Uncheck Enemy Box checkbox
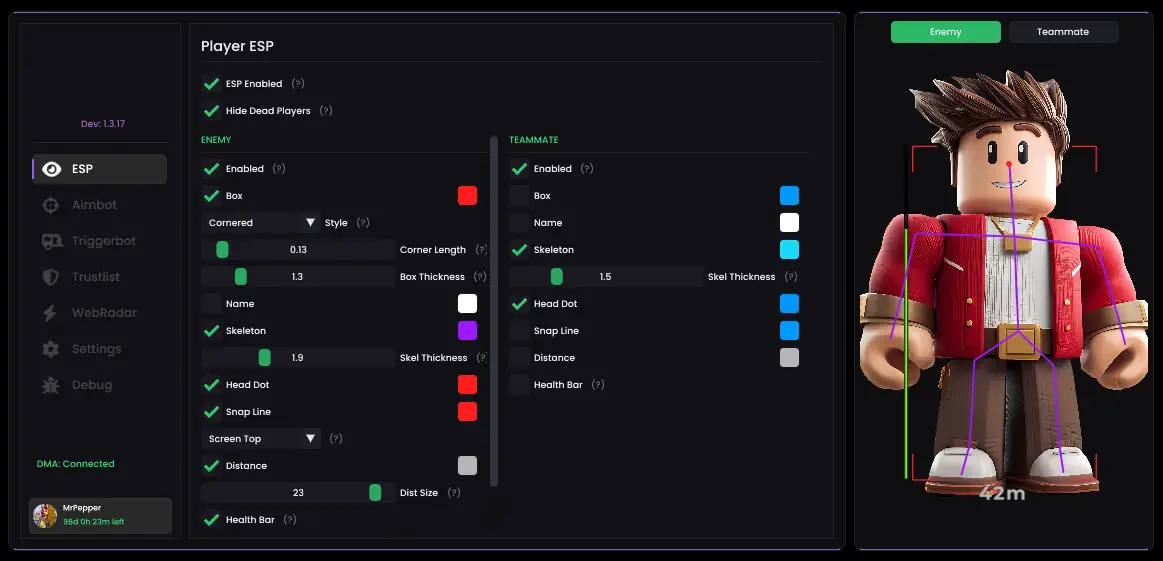The image size is (1163, 561). [x=211, y=196]
